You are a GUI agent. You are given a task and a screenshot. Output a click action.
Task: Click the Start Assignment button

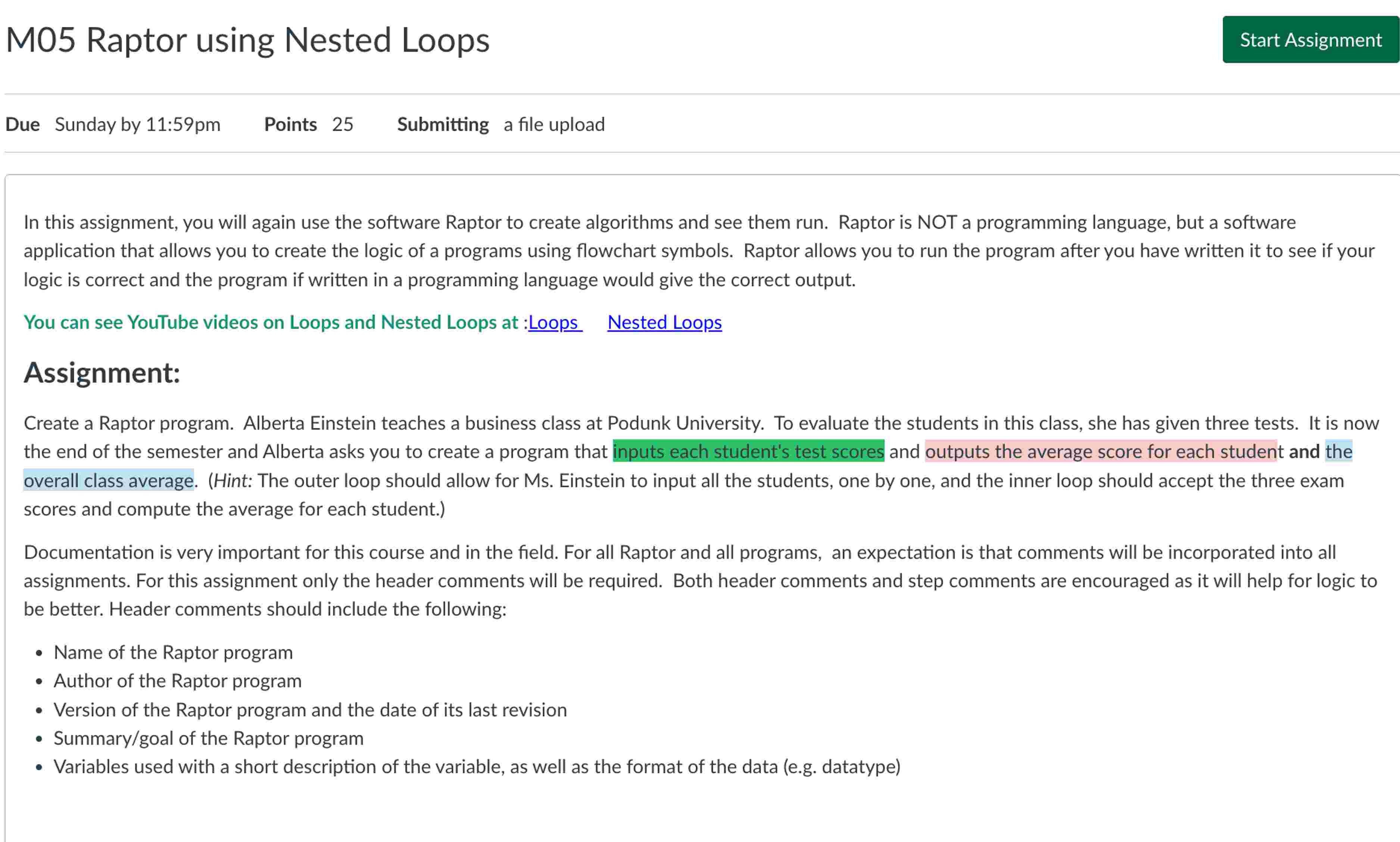tap(1310, 40)
